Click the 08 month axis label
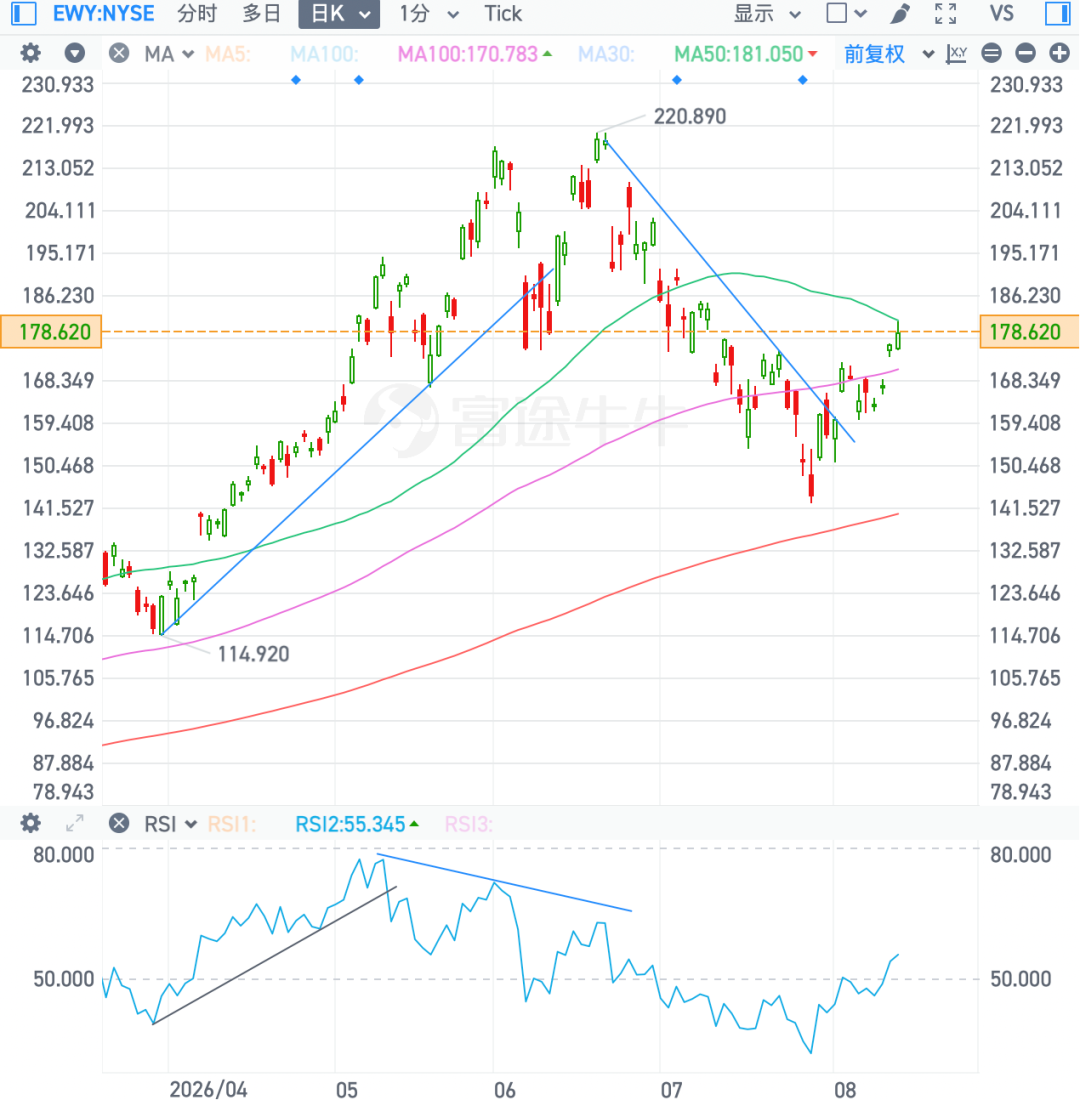 pos(845,1089)
